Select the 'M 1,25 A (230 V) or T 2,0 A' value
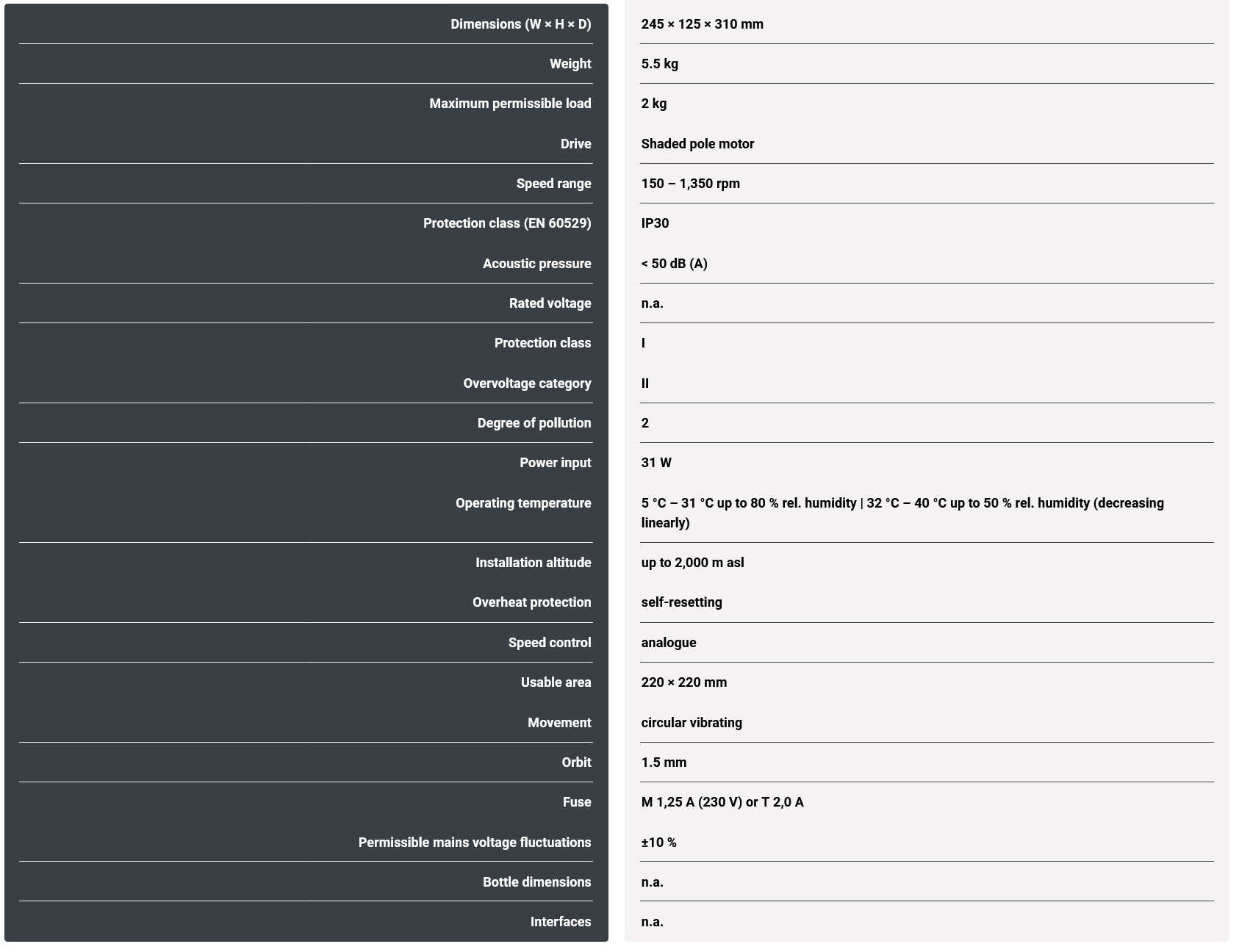Image resolution: width=1239 pixels, height=952 pixels. [x=722, y=802]
